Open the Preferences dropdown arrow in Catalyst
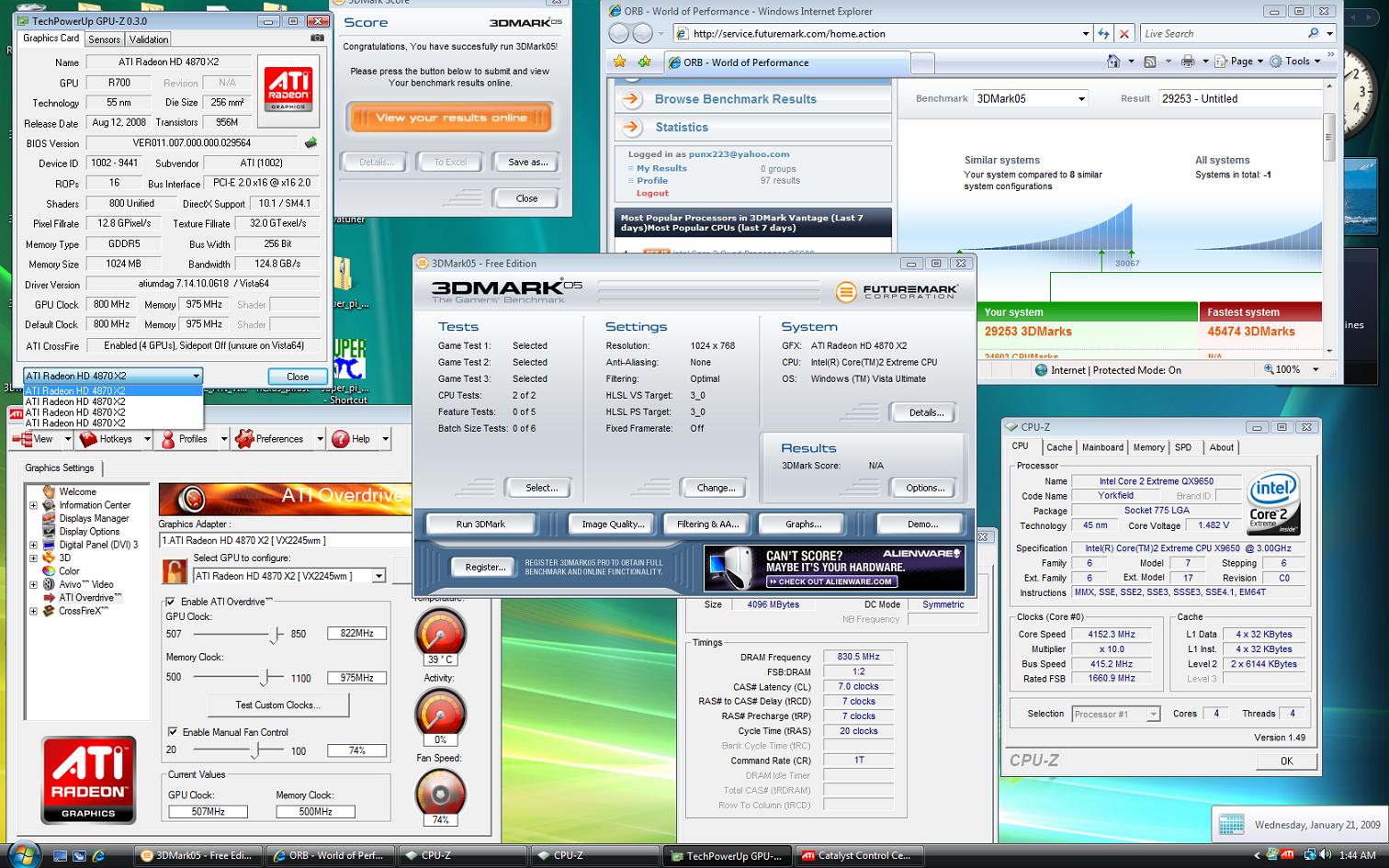Screen dimensions: 1389x868 [x=320, y=439]
